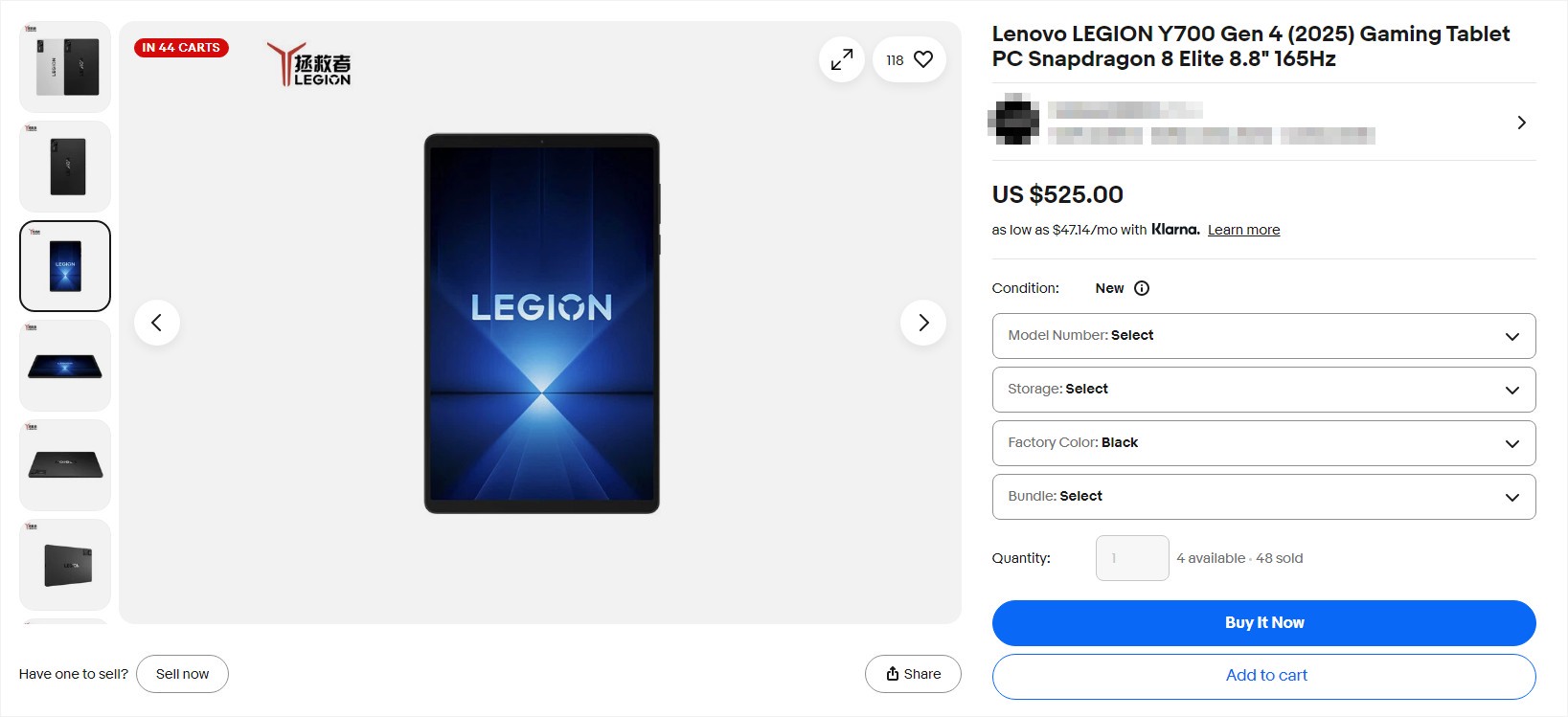Screen dimensions: 1568x717
Task: Open the Klarna Learn more link
Action: pos(1242,230)
